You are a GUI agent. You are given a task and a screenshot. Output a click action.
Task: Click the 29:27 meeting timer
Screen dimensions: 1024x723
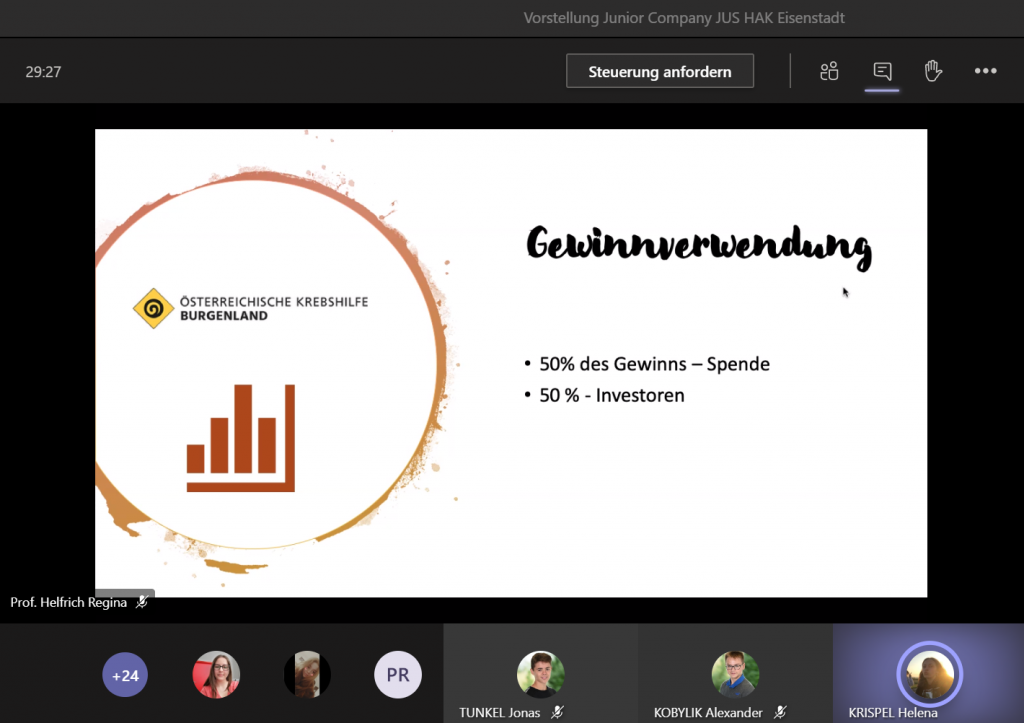(43, 72)
